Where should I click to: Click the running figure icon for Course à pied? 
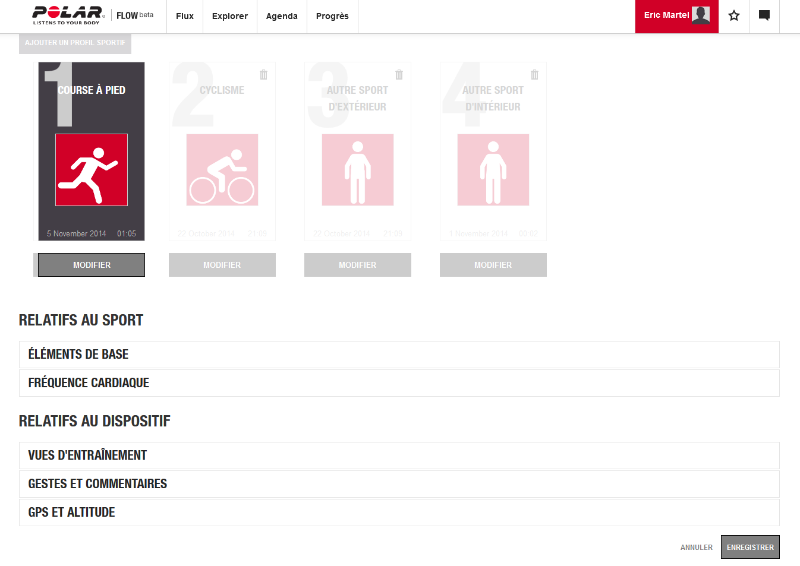[x=91, y=169]
